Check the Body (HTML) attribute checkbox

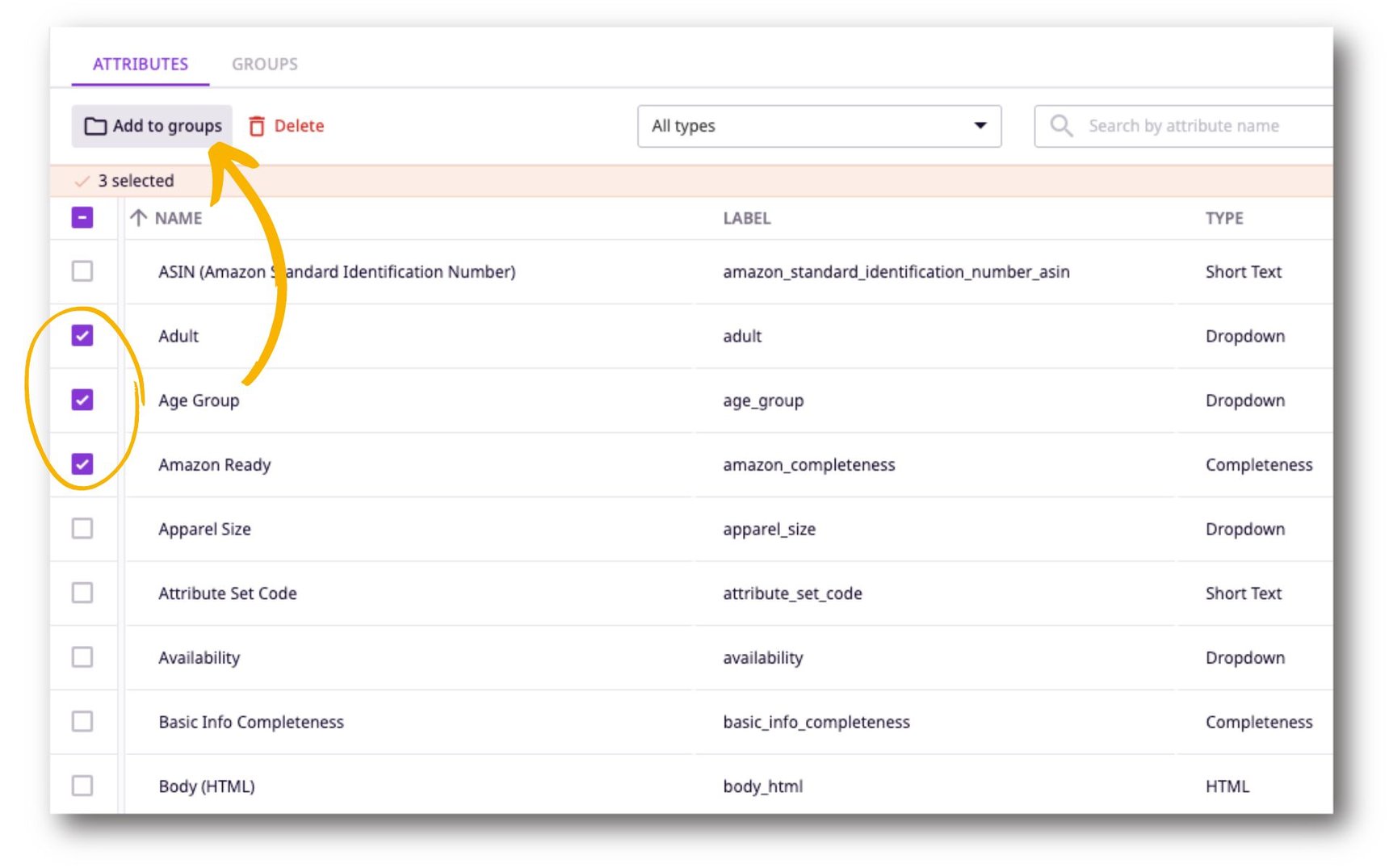point(83,786)
